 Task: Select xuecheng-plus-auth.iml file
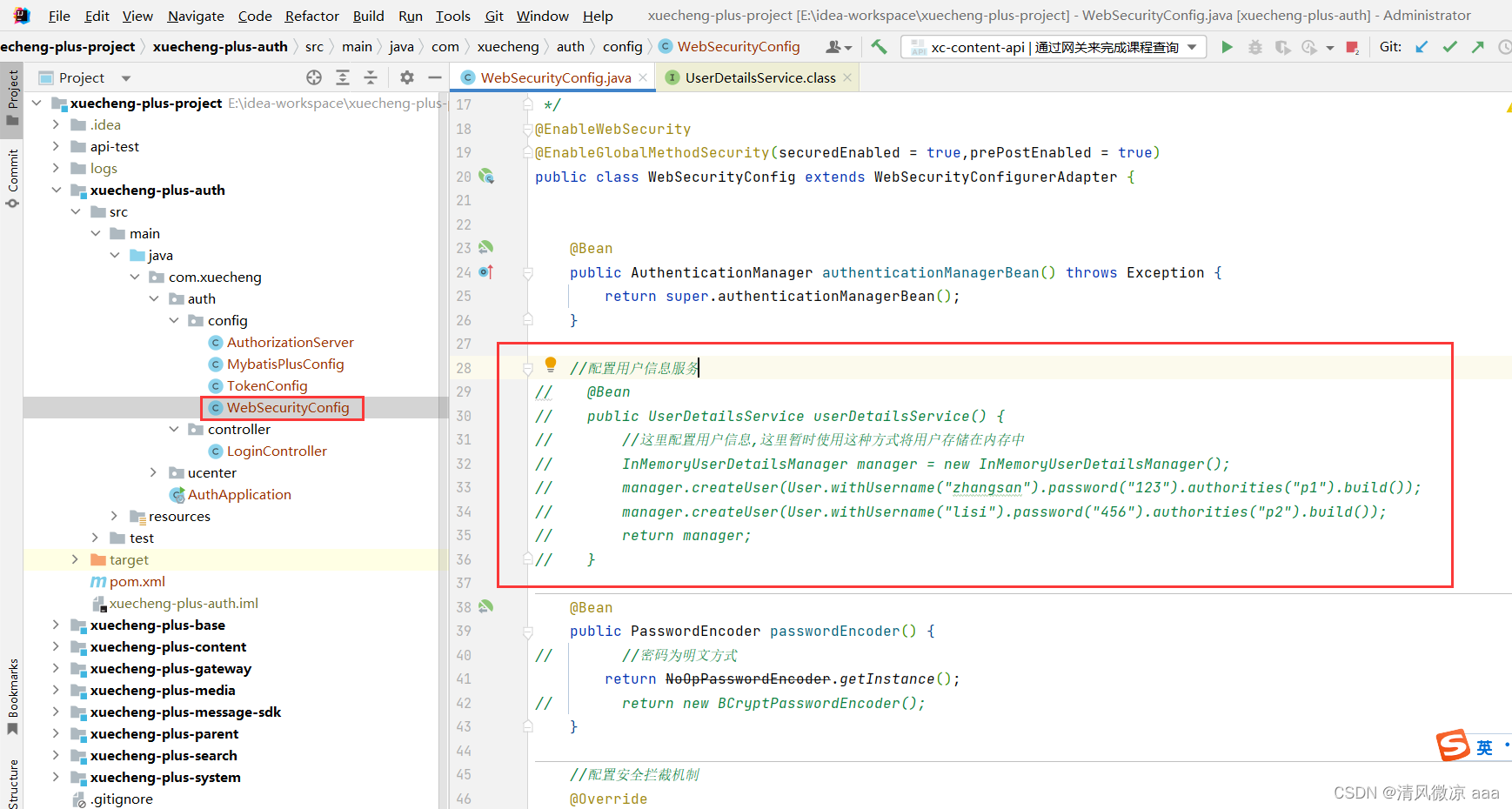pos(184,603)
